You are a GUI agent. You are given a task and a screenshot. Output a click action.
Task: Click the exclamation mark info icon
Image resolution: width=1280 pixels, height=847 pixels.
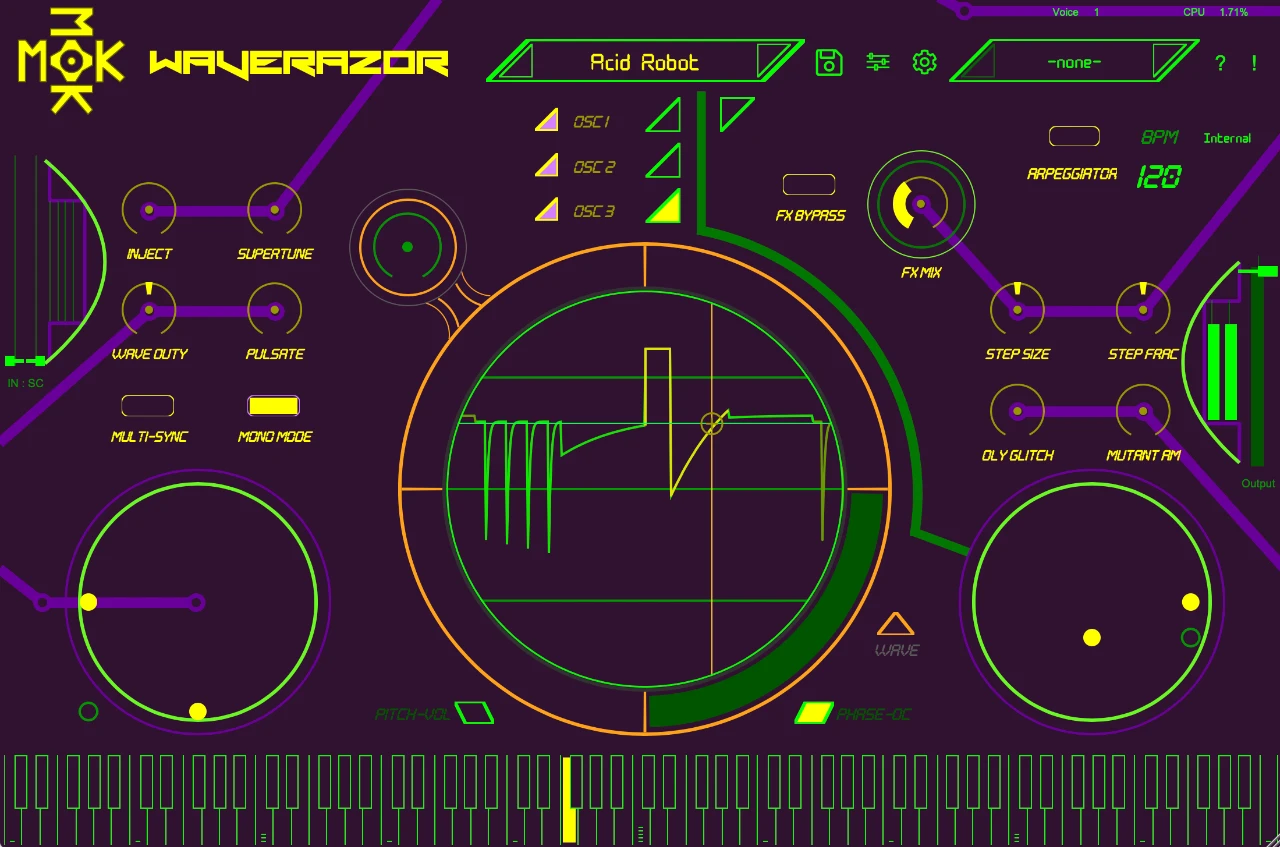[x=1254, y=63]
